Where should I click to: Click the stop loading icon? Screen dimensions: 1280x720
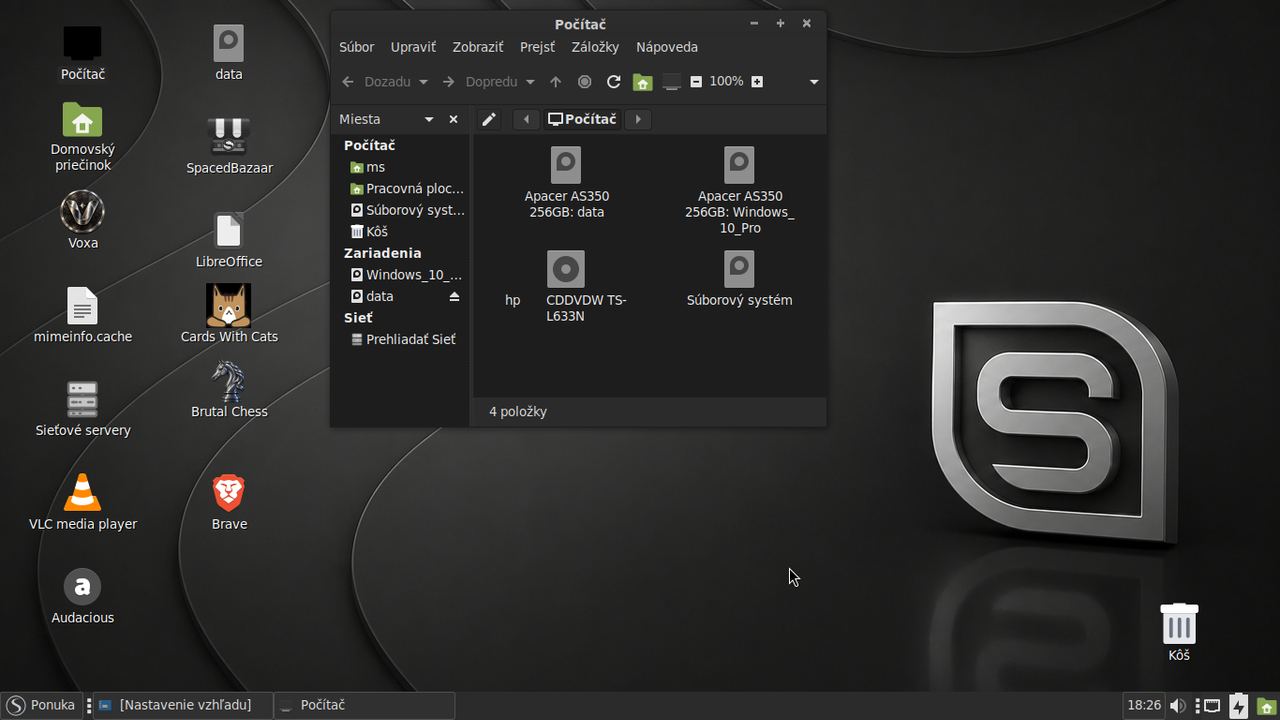click(585, 82)
